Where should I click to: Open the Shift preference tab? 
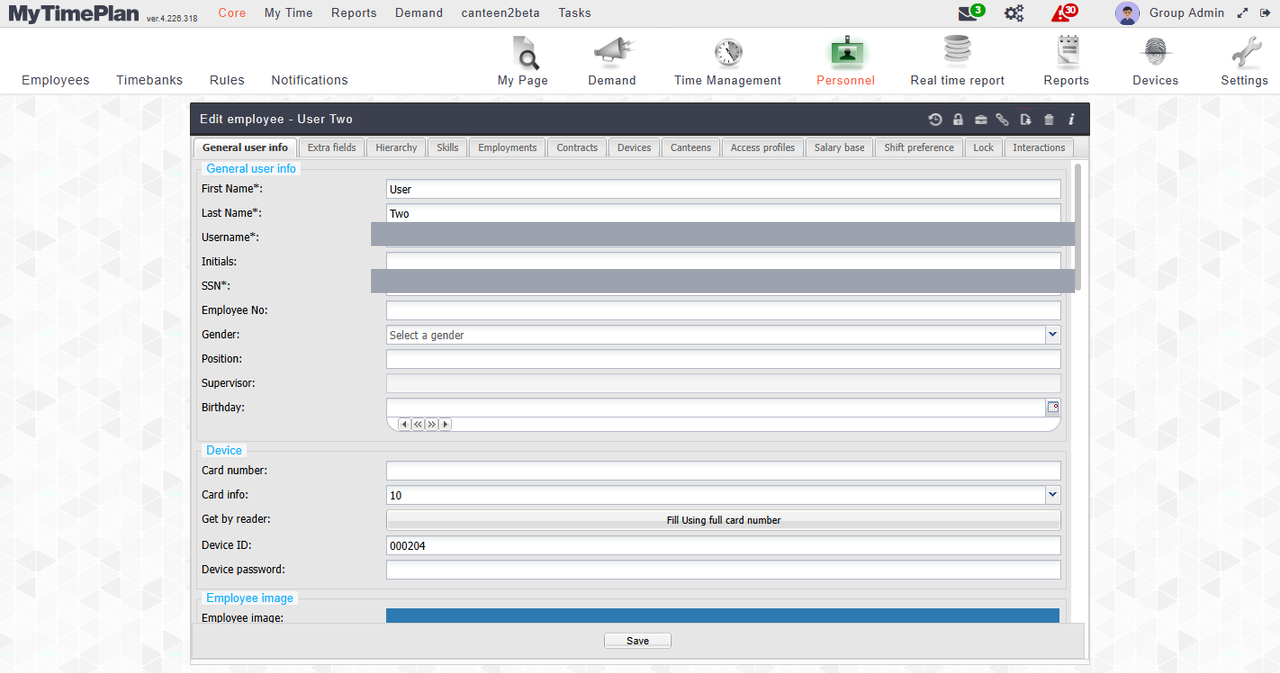coord(919,148)
